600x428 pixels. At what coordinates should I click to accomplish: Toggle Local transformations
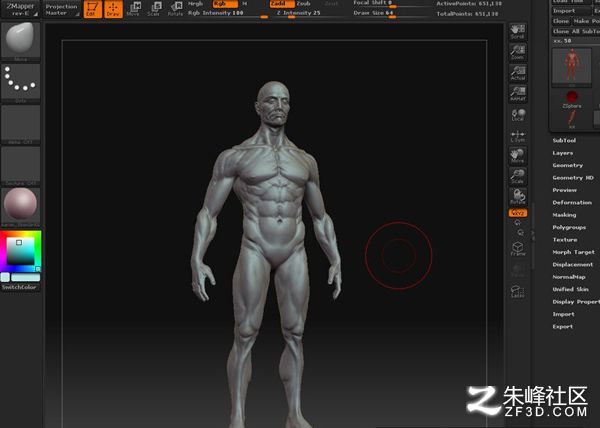pos(518,115)
